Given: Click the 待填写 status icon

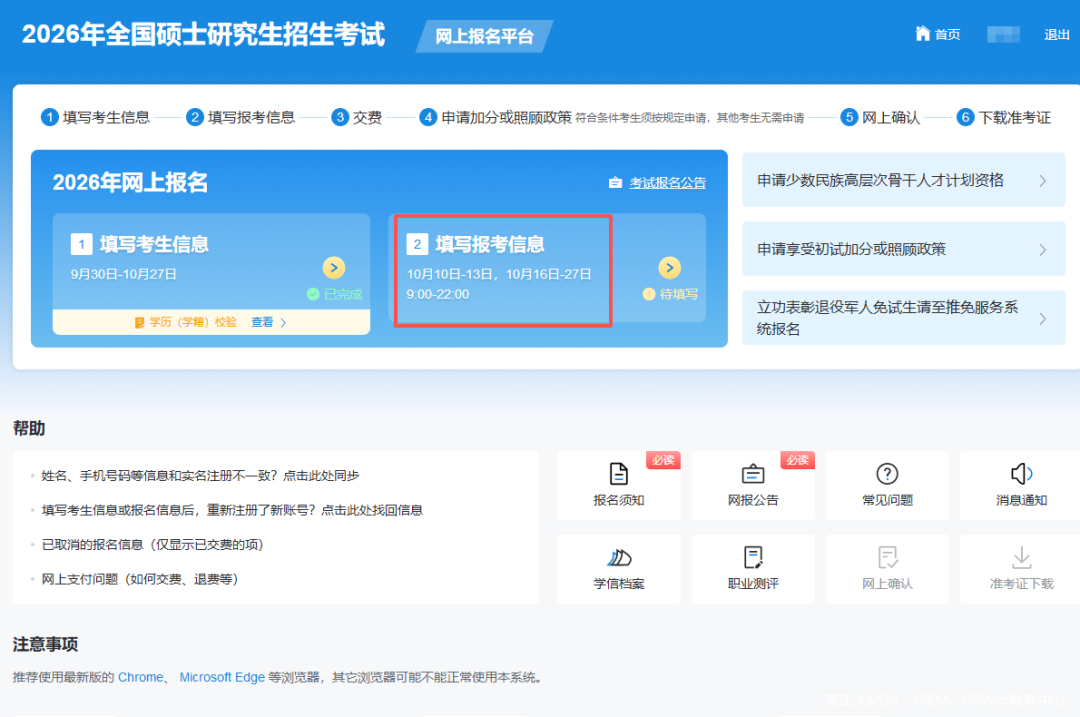Looking at the screenshot, I should coord(648,294).
